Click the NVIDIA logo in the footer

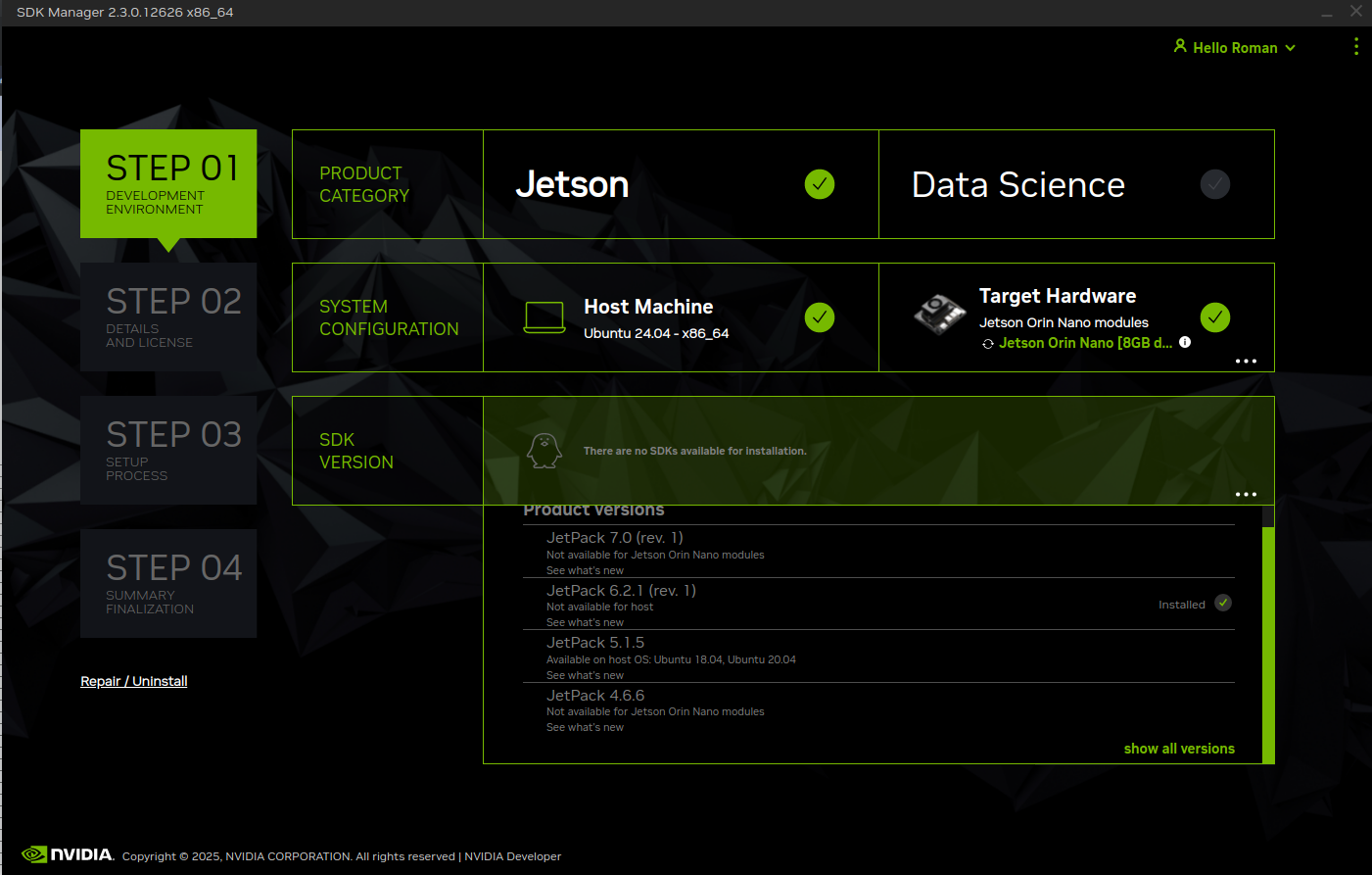(x=68, y=854)
